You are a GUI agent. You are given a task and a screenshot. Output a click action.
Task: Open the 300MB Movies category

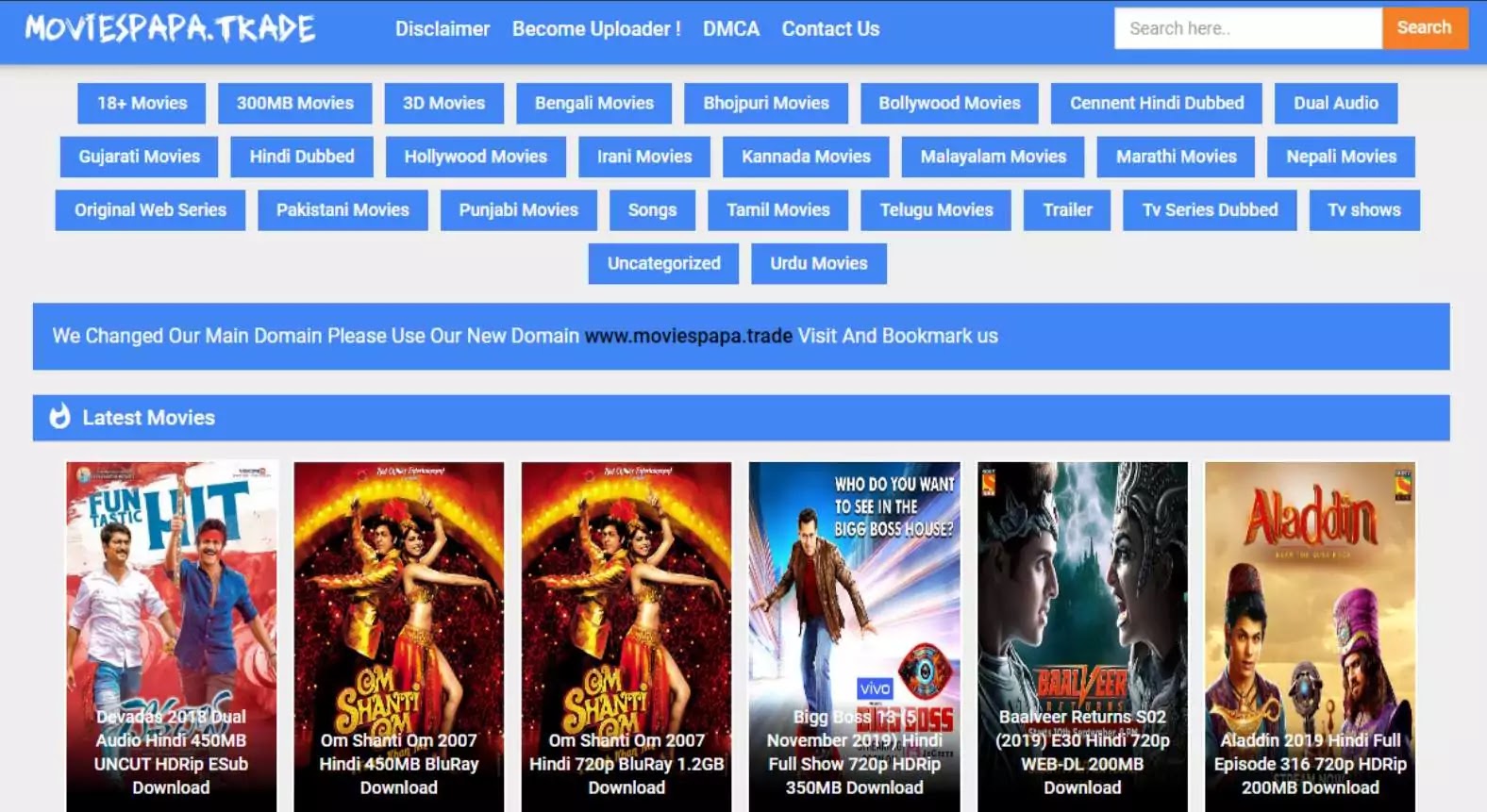pyautogui.click(x=294, y=103)
